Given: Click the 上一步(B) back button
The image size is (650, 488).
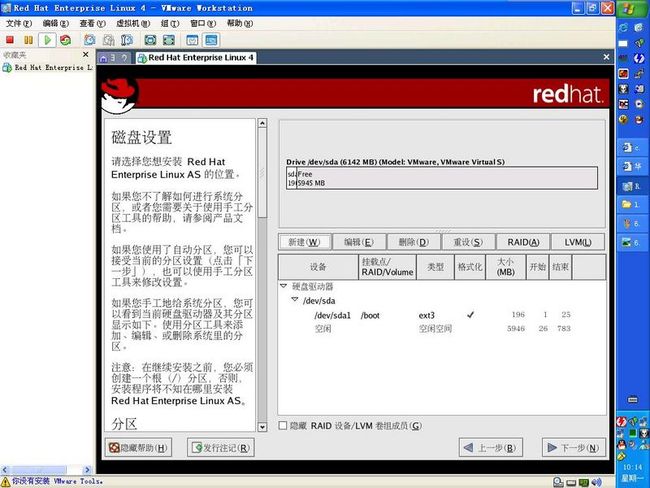Looking at the screenshot, I should tap(490, 447).
